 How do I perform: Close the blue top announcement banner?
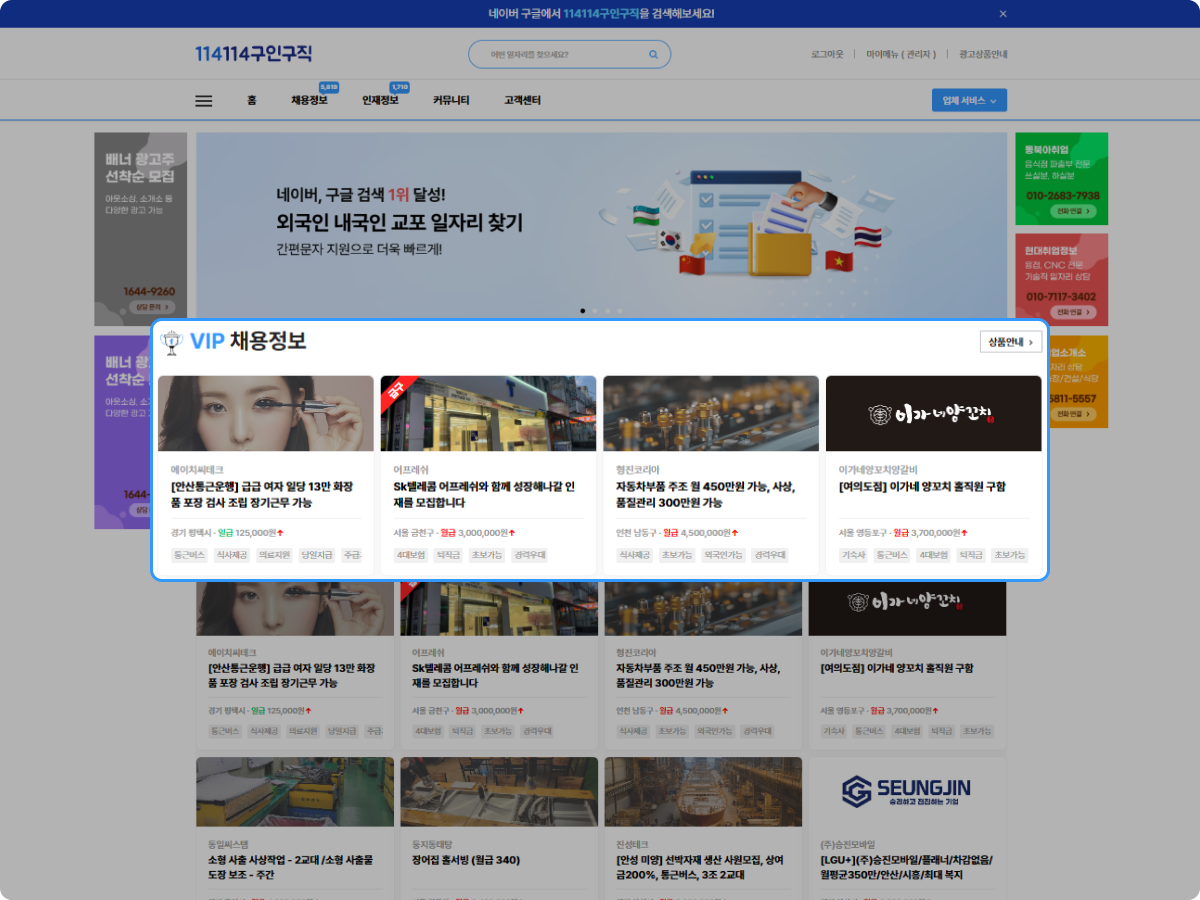[1003, 14]
